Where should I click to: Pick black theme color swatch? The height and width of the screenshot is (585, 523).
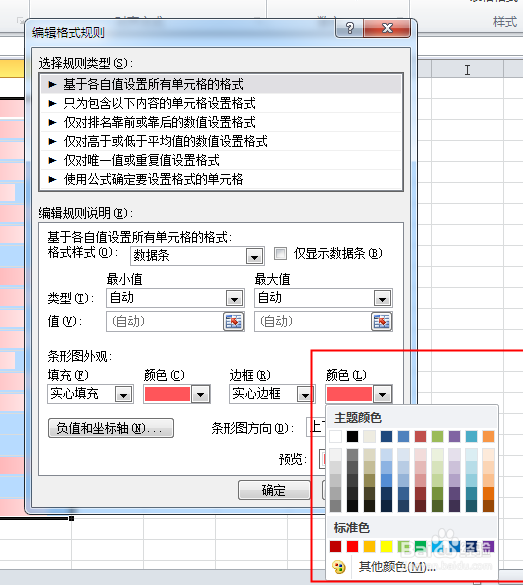[353, 436]
